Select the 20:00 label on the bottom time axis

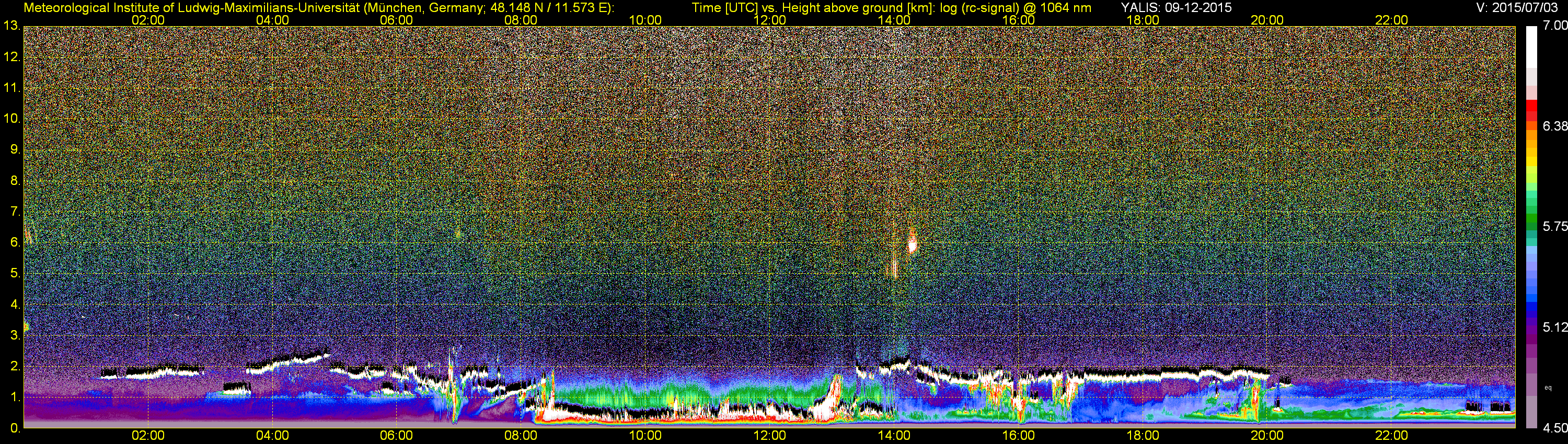pyautogui.click(x=1267, y=436)
